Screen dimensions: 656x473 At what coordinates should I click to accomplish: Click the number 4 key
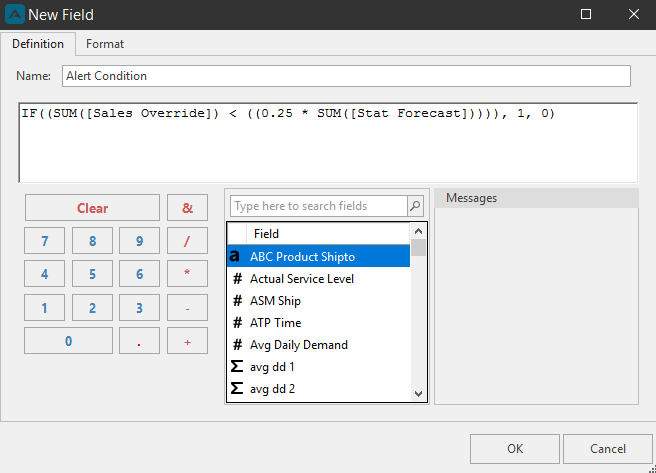pyautogui.click(x=44, y=274)
